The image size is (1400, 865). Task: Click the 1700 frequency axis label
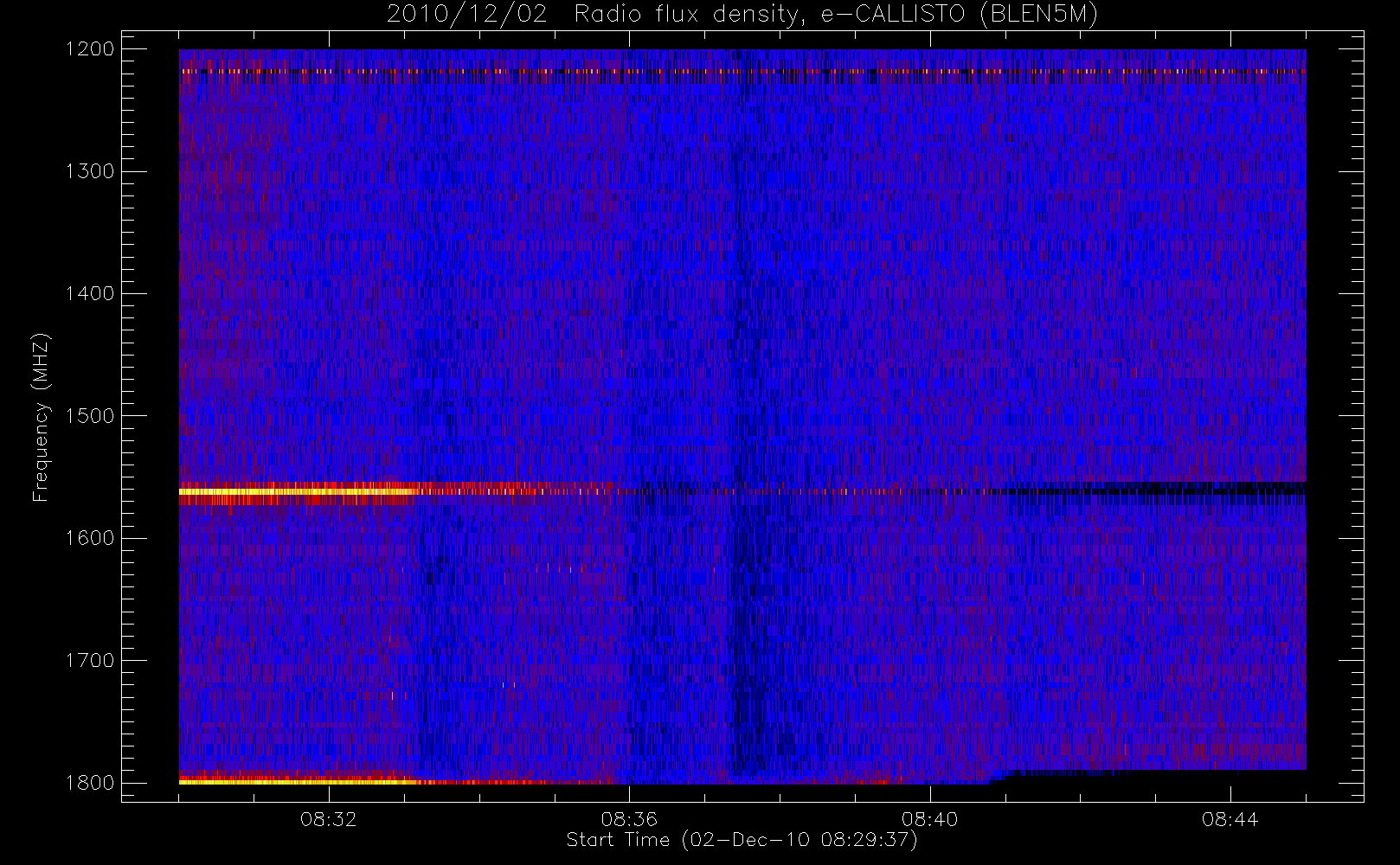(90, 661)
